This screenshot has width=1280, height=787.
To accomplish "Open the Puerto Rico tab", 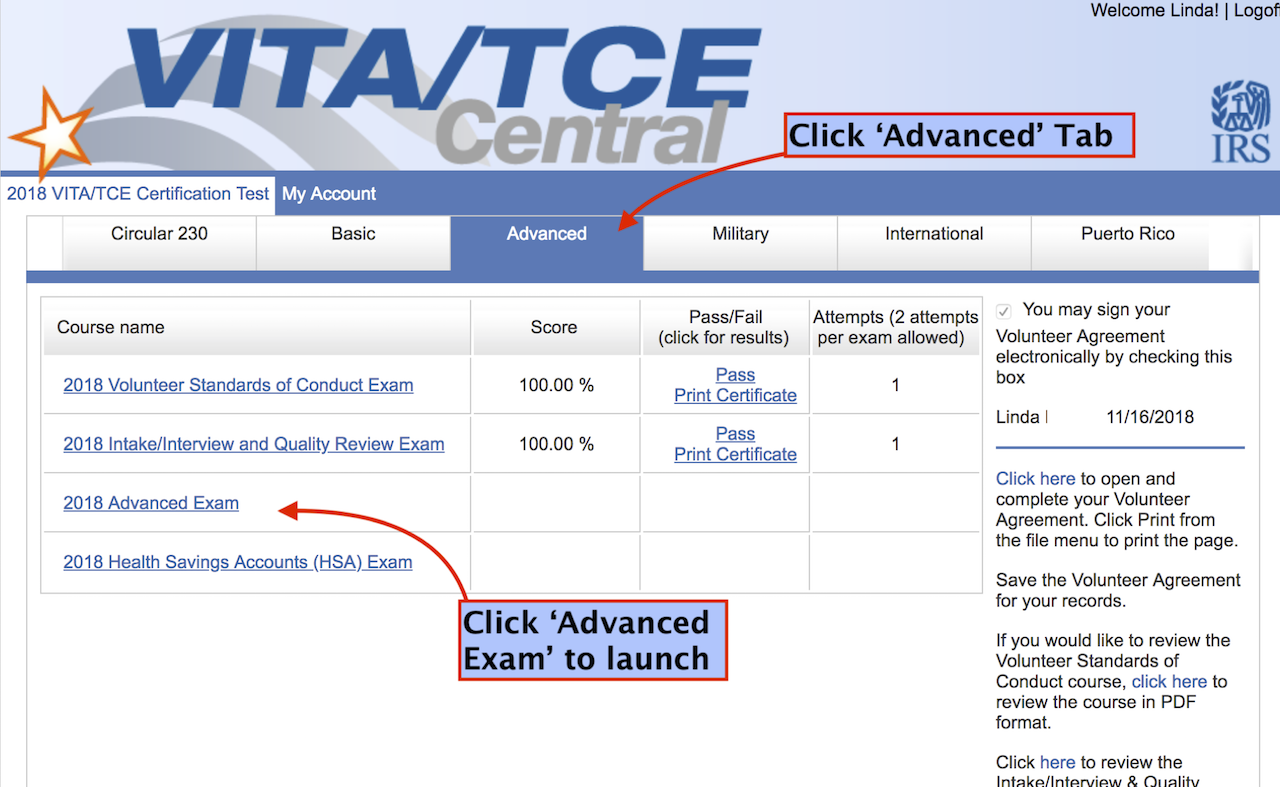I will tap(1128, 241).
